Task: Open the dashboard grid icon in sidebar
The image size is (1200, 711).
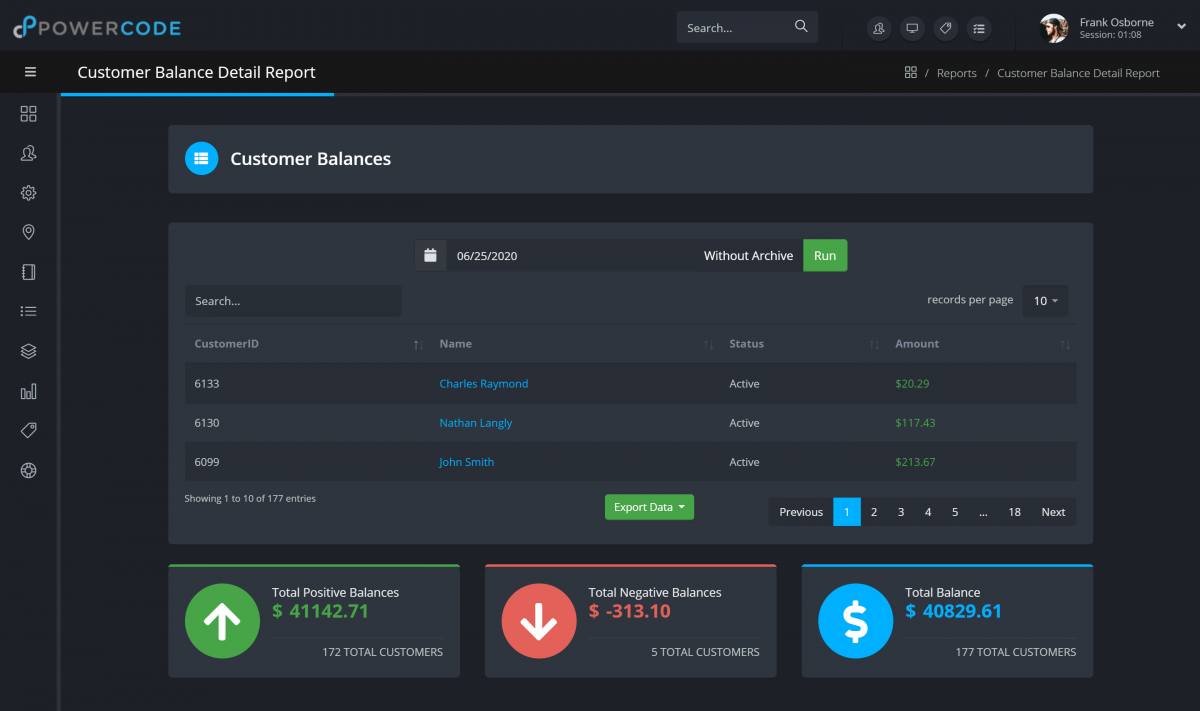Action: pos(28,113)
